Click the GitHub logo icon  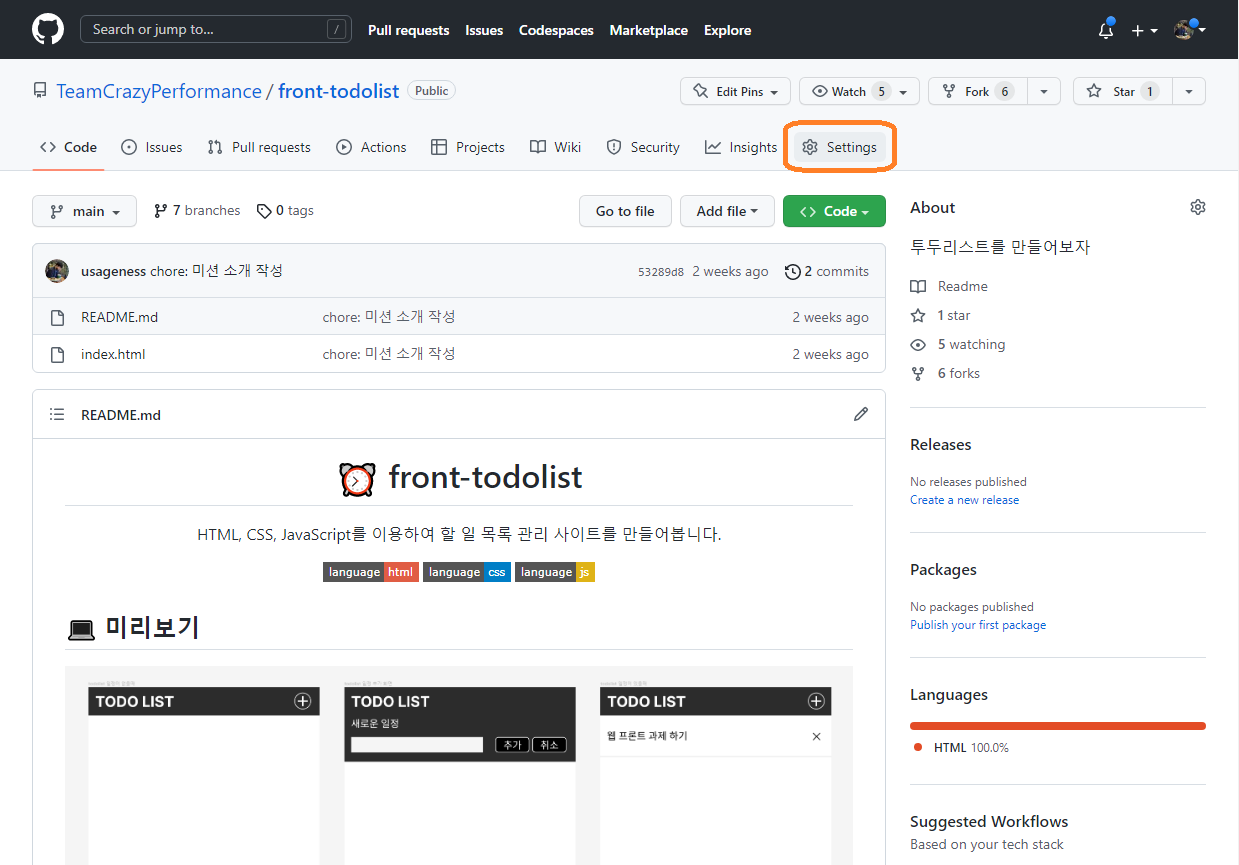click(48, 29)
